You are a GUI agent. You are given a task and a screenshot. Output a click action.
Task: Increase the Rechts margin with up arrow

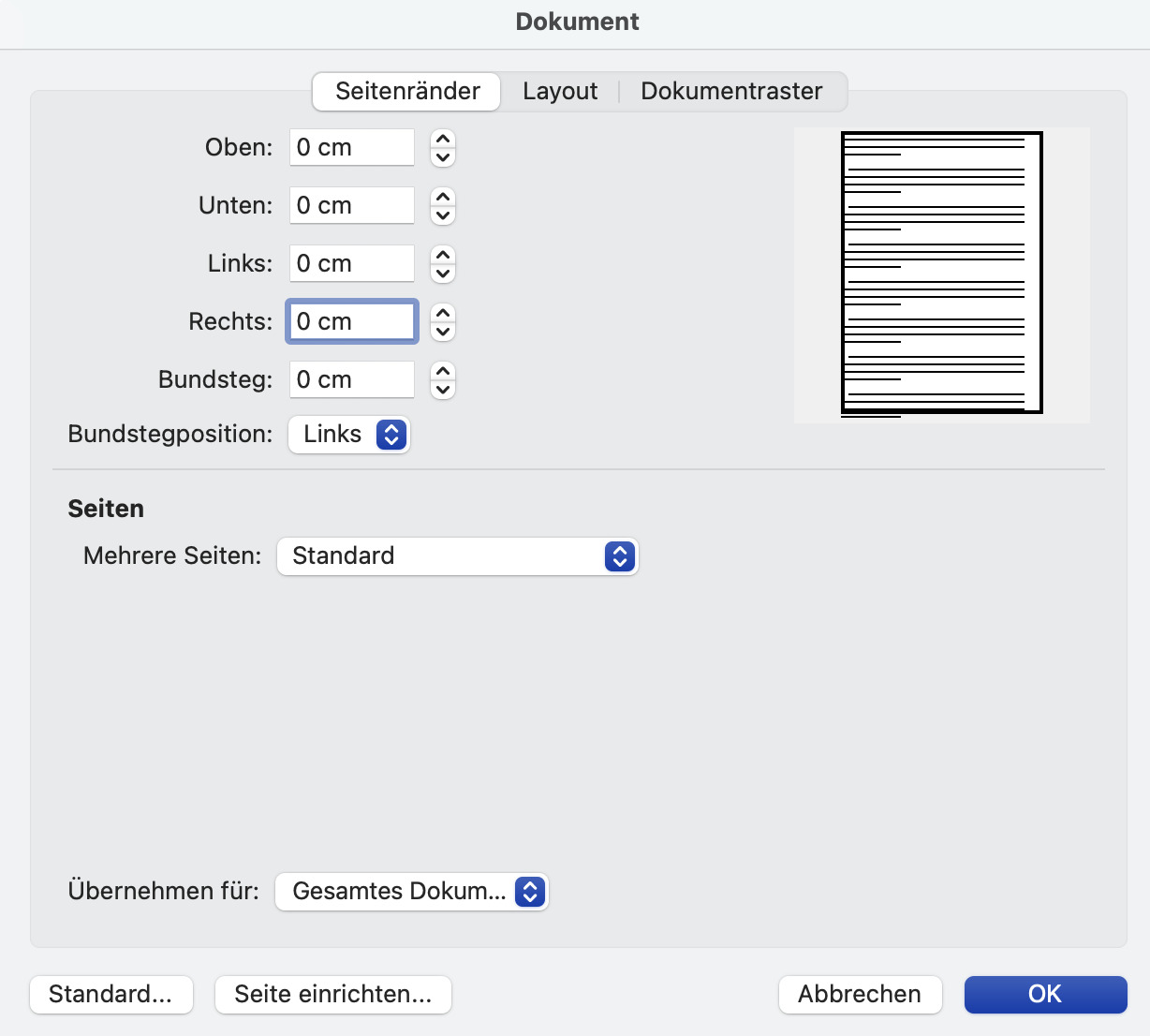443,313
